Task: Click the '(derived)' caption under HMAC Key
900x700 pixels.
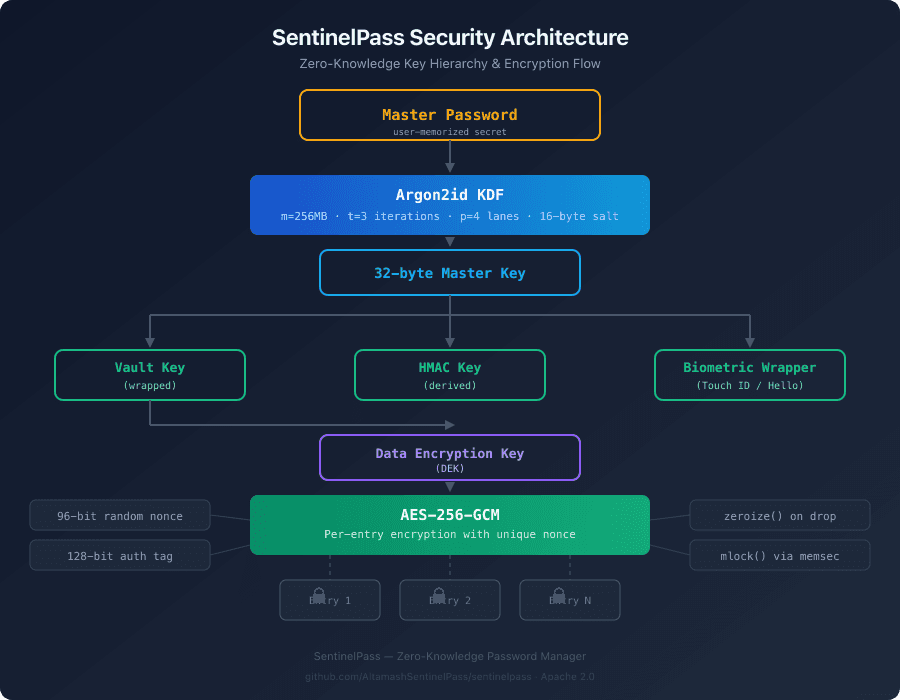Action: (x=450, y=386)
